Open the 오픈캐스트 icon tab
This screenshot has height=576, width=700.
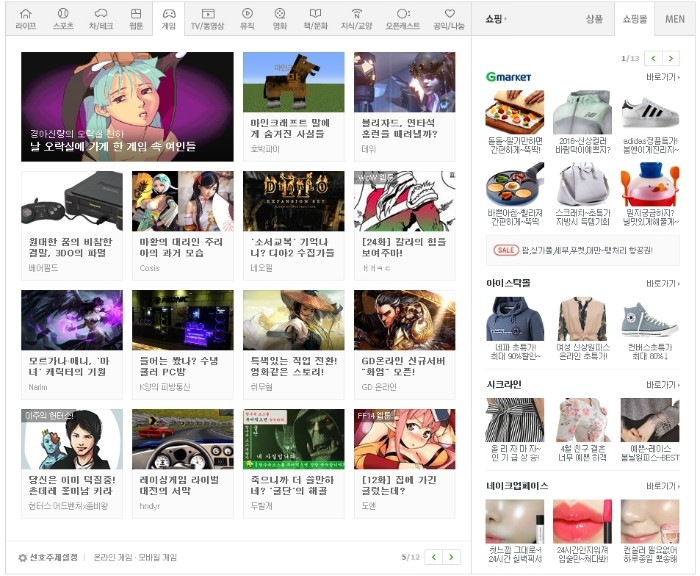tap(403, 19)
